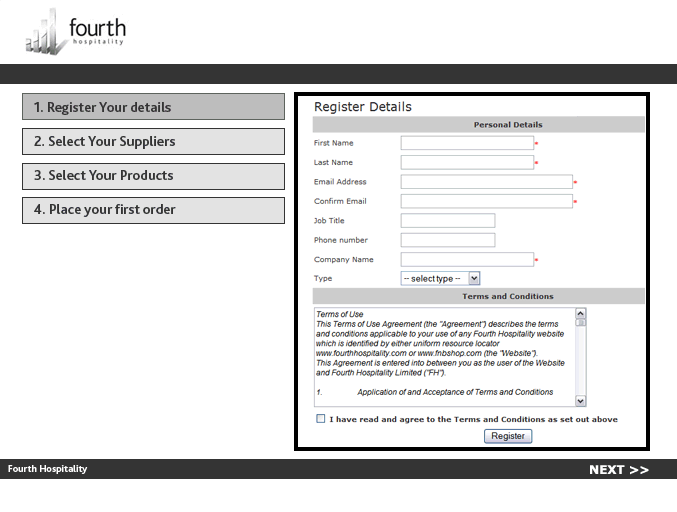Click the Type field label
Viewport: 677px width, 512px height.
(323, 278)
